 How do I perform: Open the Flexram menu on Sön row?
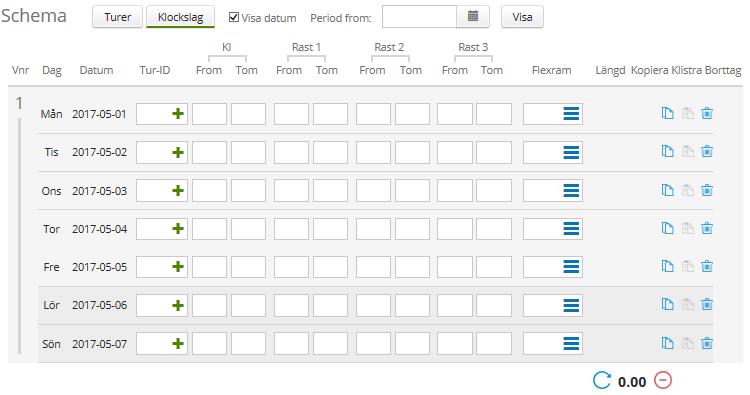click(x=571, y=343)
